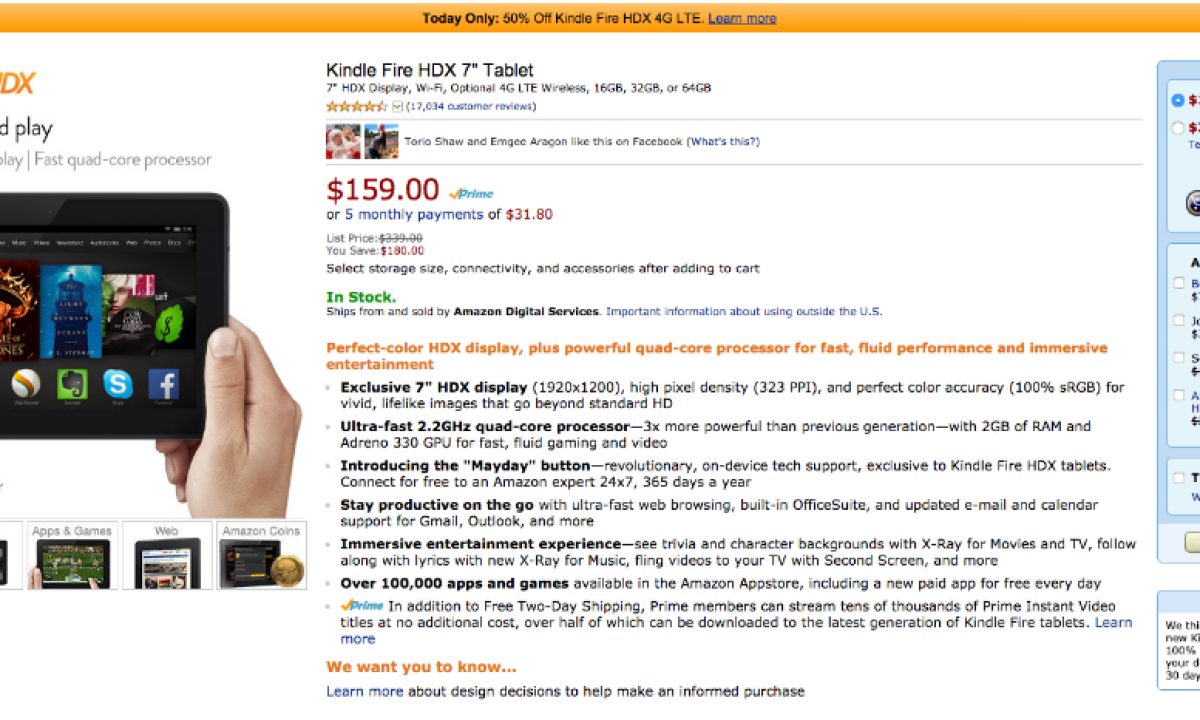Viewport: 1200px width, 720px height.
Task: Click the Prime logo in the bullet list
Action: pos(362,605)
